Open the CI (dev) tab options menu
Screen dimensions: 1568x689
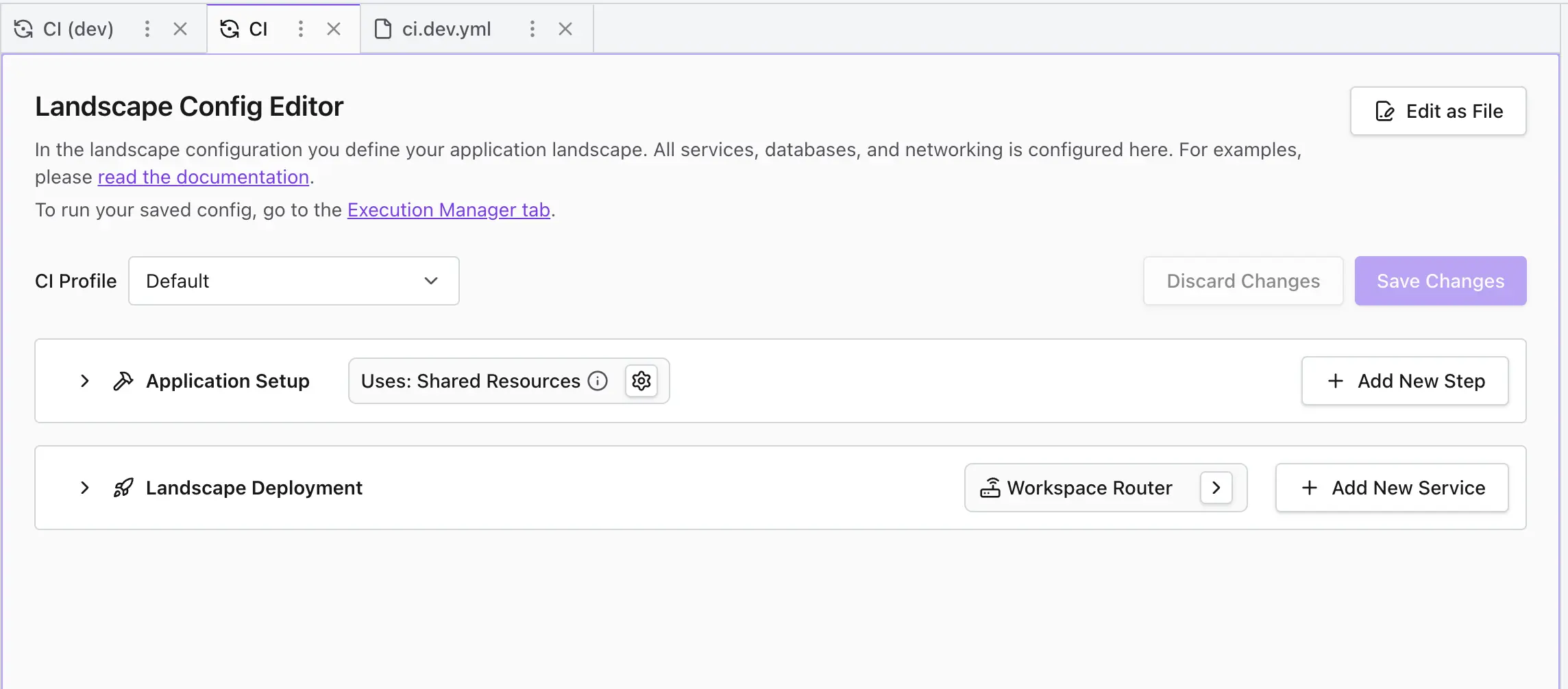point(147,29)
